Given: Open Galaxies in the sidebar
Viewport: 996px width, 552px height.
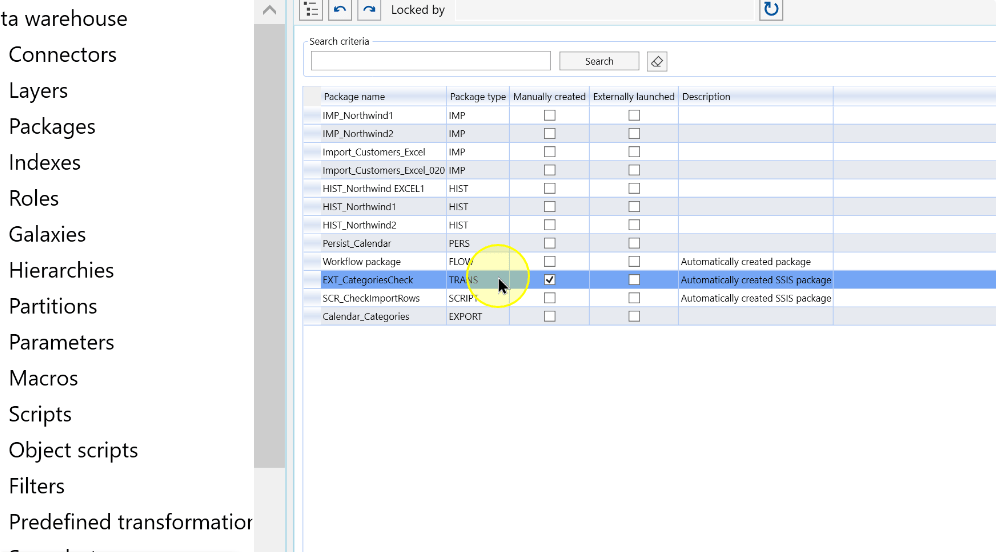Looking at the screenshot, I should [x=47, y=234].
